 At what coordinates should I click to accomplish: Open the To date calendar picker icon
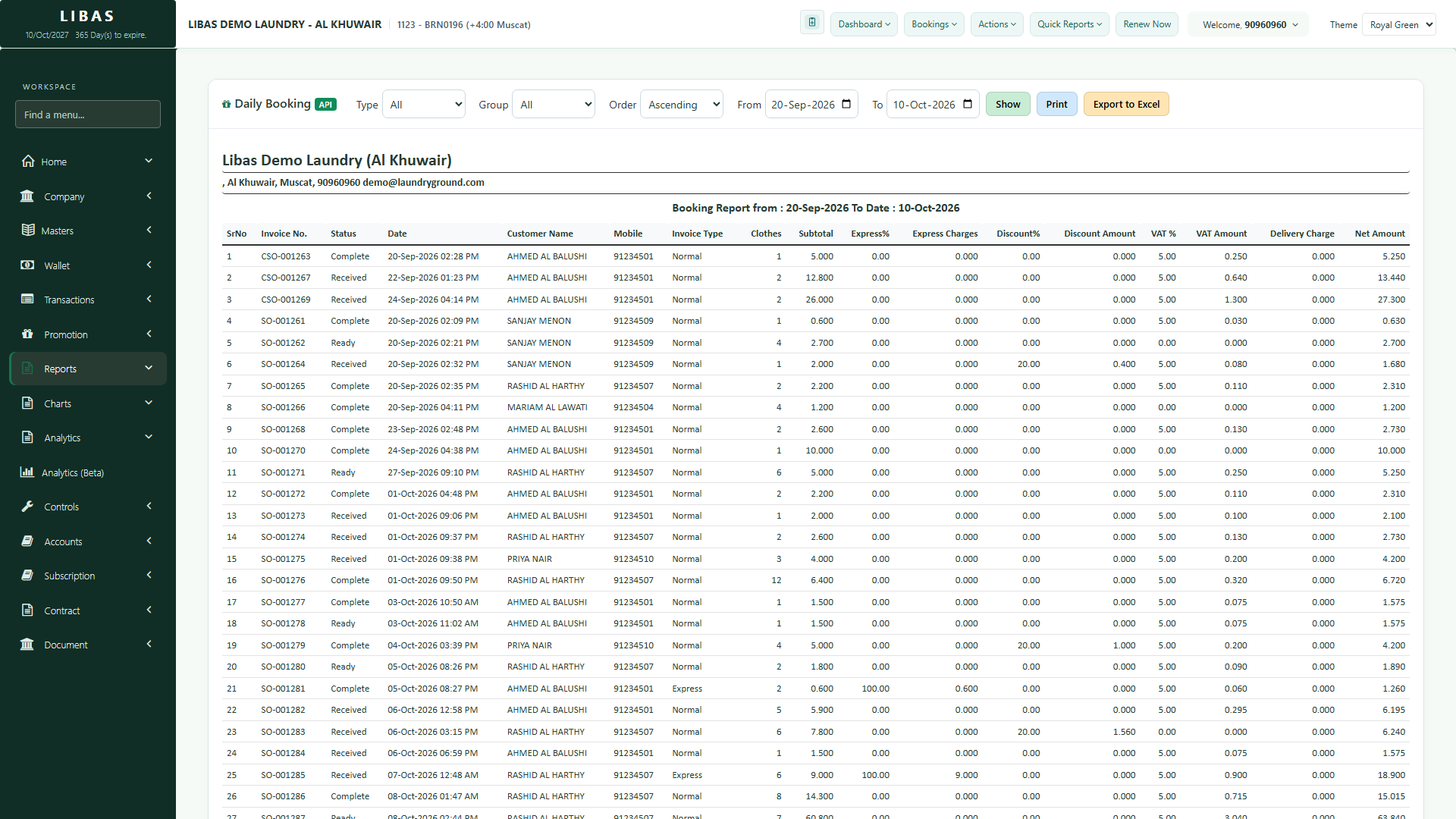968,105
